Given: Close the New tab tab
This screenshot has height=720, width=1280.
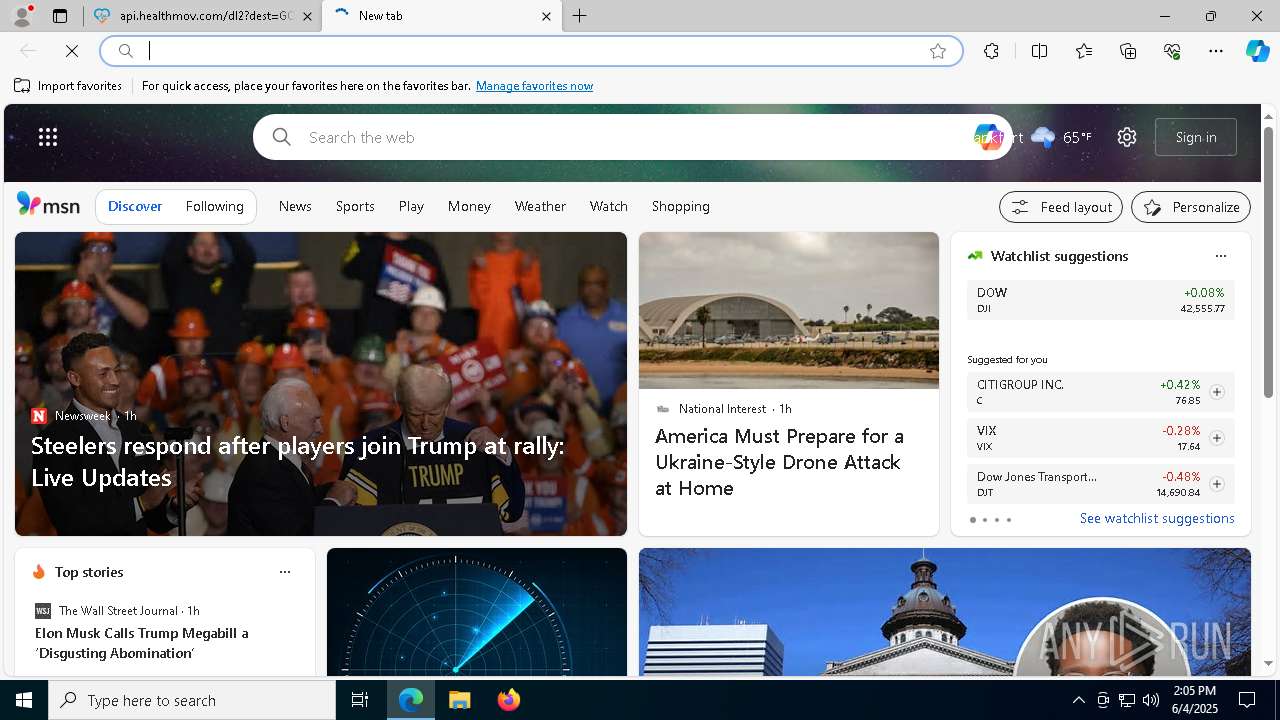Looking at the screenshot, I should point(546,16).
